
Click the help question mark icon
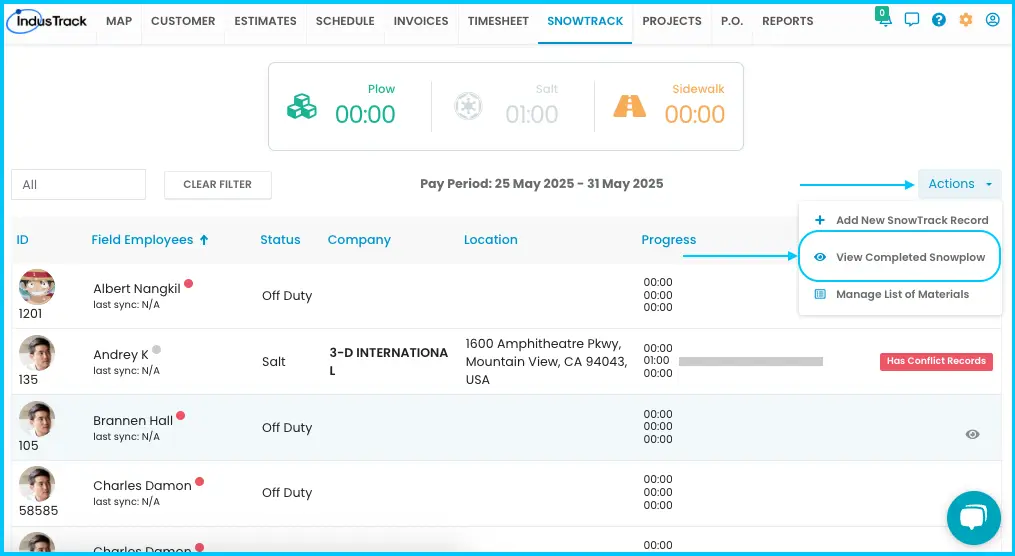(939, 20)
